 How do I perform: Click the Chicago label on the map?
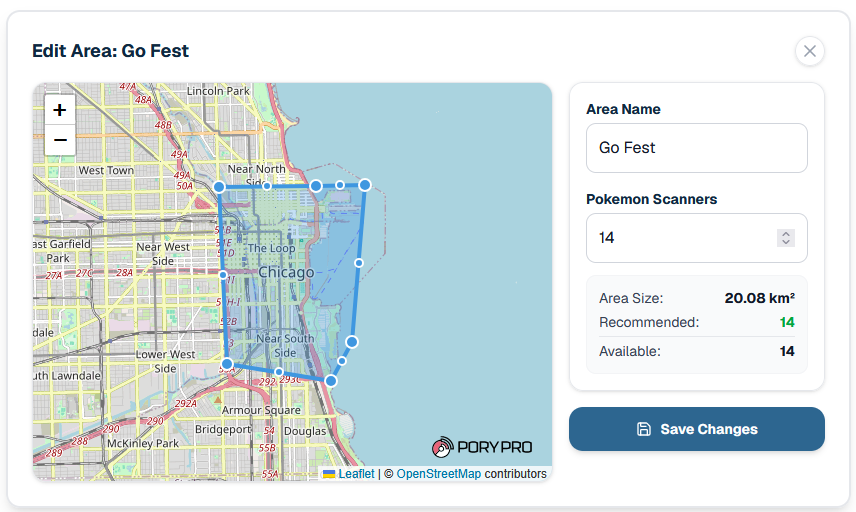[x=286, y=272]
